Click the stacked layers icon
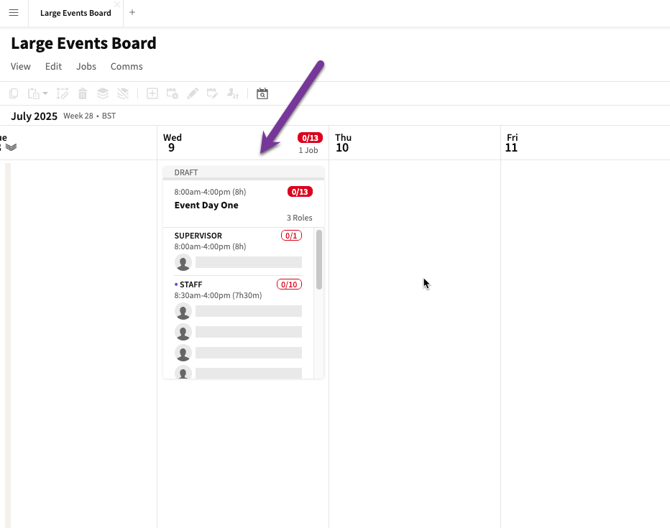This screenshot has width=670, height=528. (103, 94)
